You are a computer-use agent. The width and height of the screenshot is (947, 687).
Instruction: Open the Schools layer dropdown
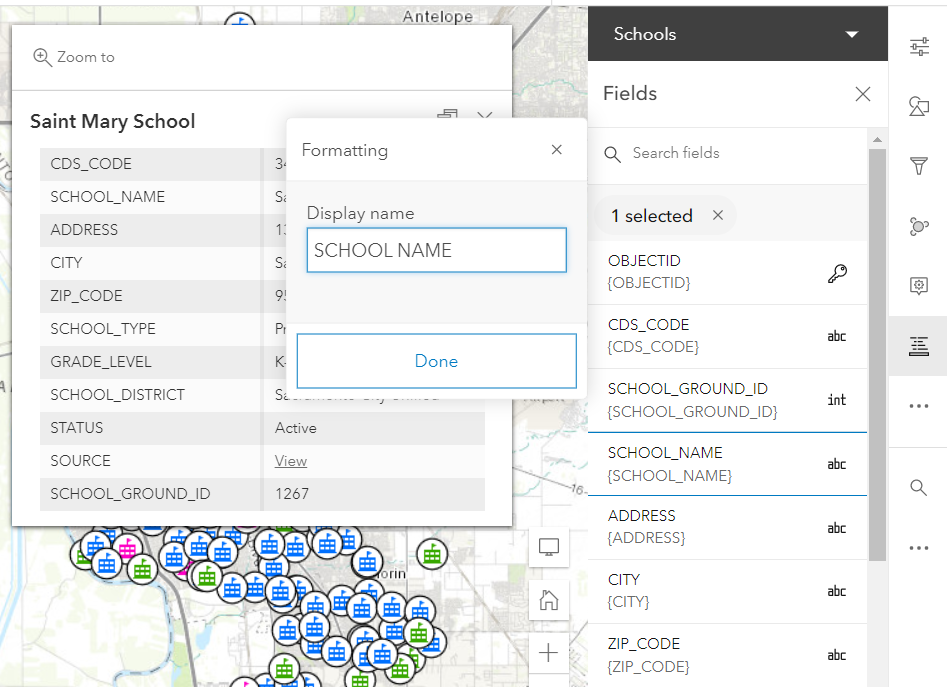[x=851, y=33]
